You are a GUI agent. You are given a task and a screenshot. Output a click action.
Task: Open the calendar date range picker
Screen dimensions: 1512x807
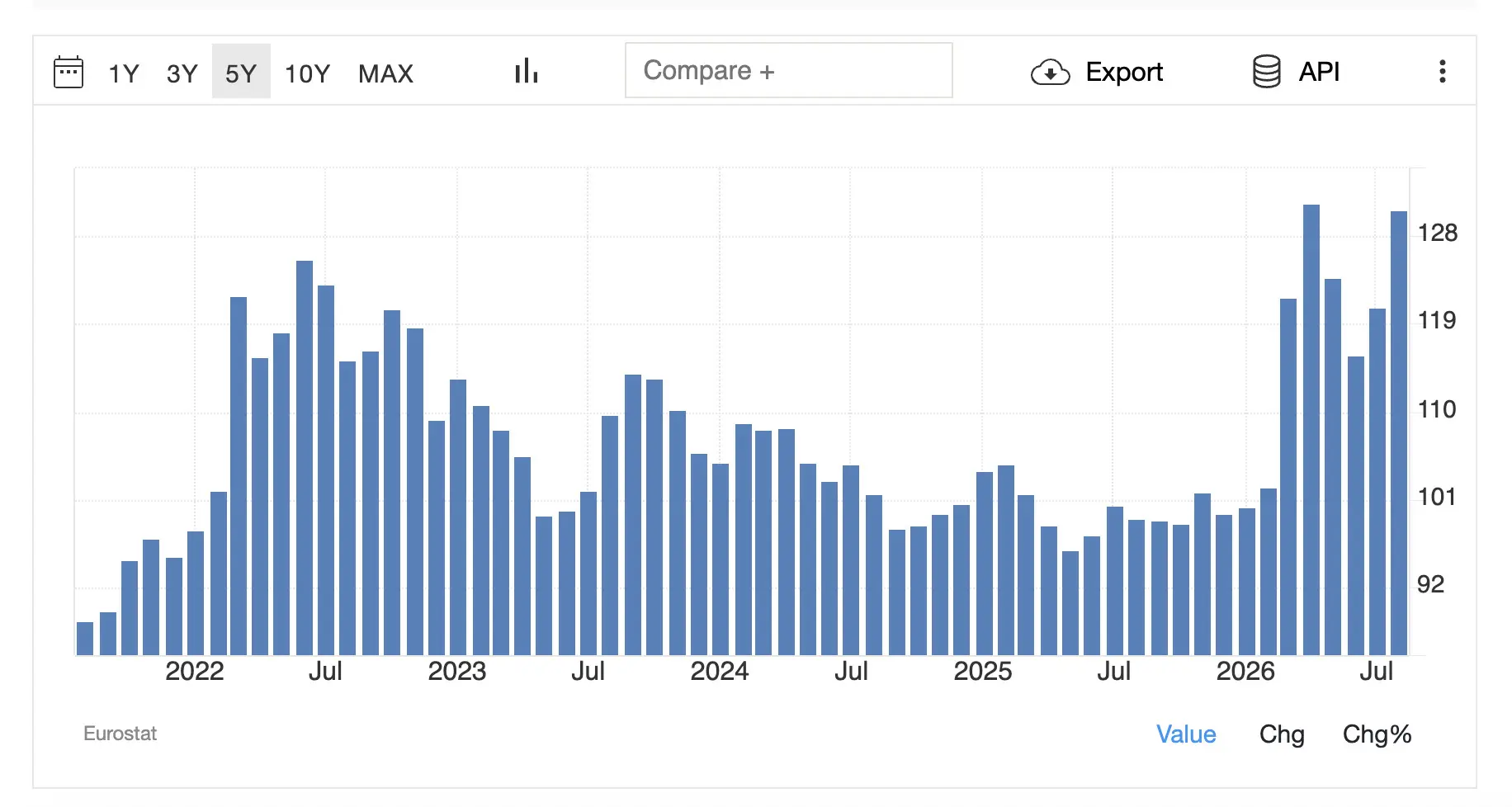[69, 73]
